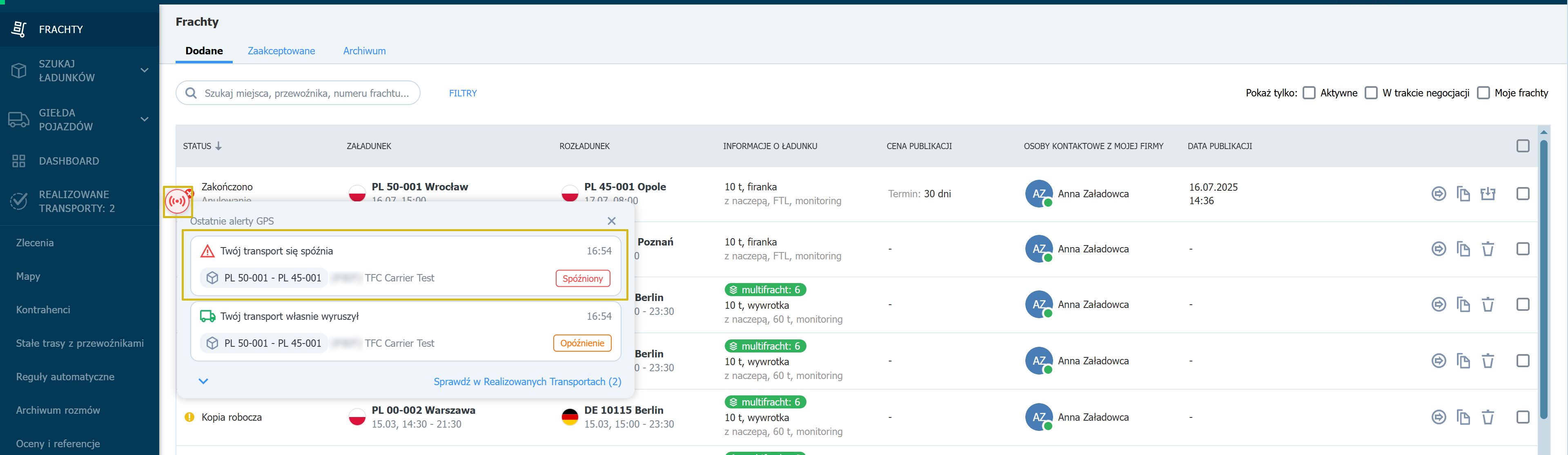Open Kontrahenci in the sidebar

pos(42,310)
